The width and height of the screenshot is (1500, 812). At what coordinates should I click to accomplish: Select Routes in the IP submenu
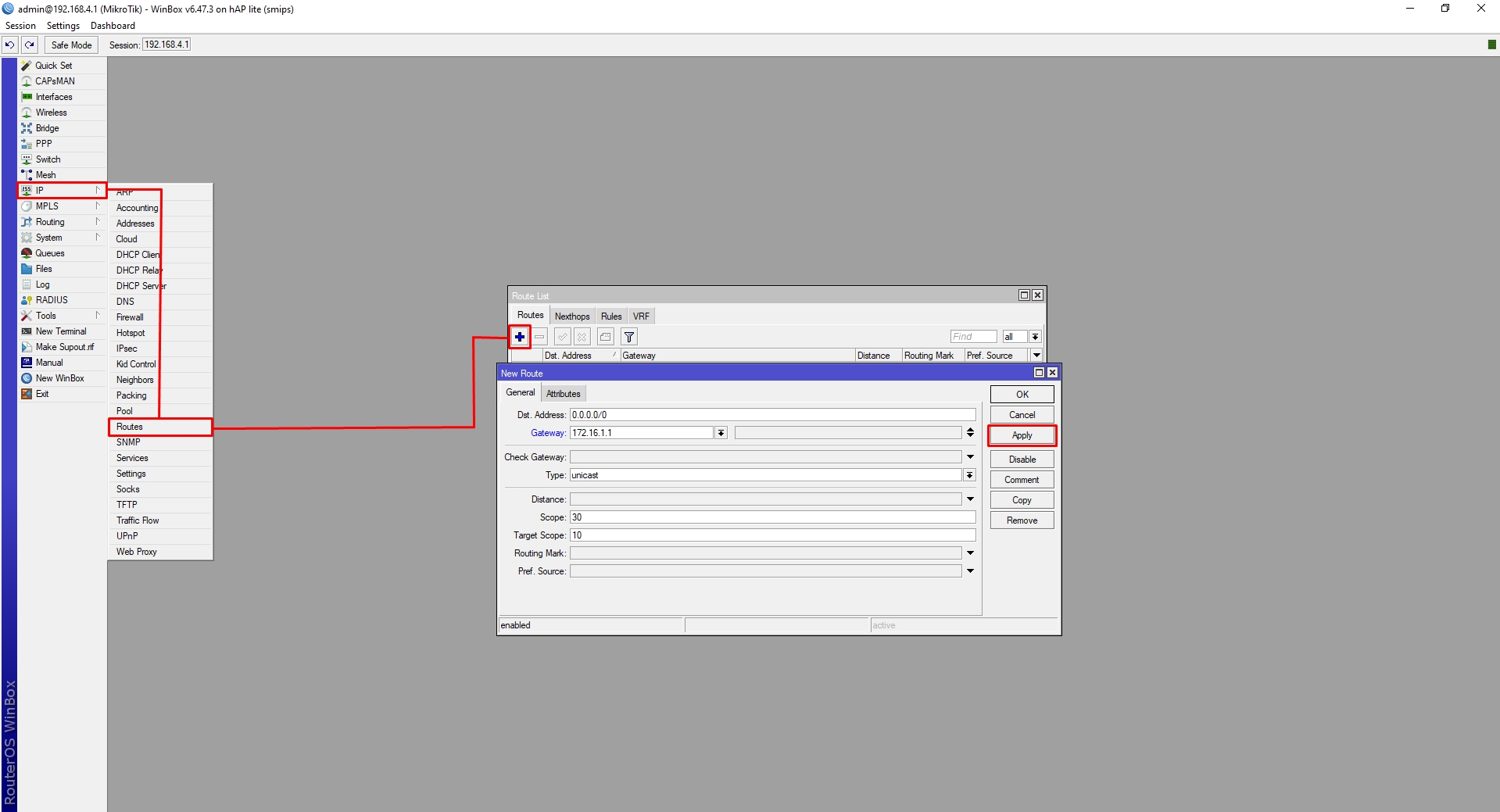(160, 427)
